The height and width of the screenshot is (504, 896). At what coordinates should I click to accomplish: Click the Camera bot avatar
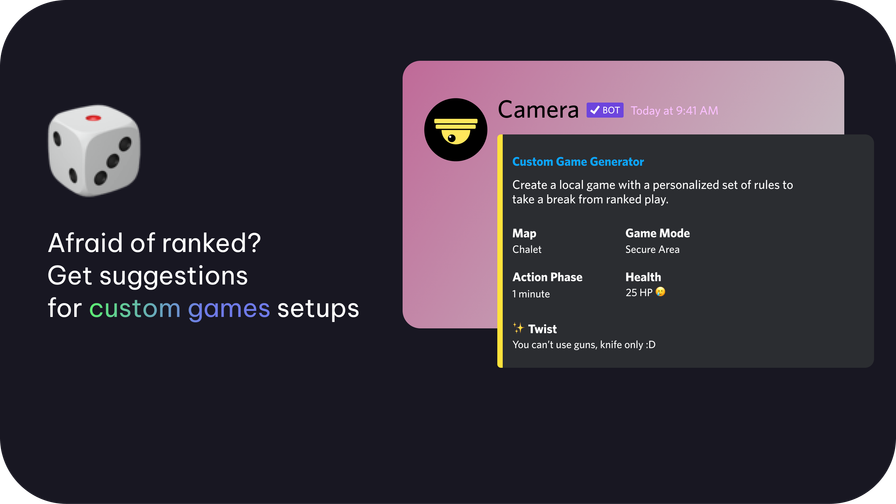pyautogui.click(x=455, y=130)
